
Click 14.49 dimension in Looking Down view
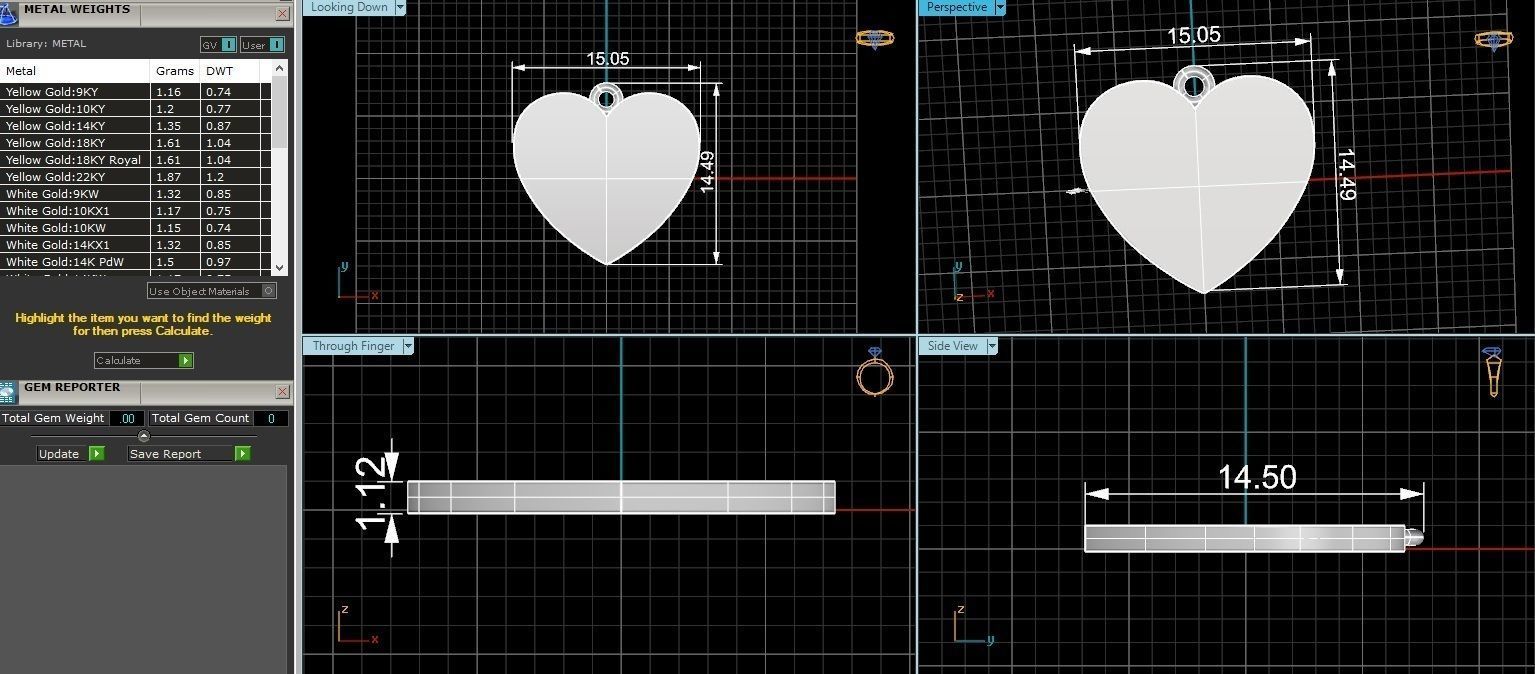(707, 171)
